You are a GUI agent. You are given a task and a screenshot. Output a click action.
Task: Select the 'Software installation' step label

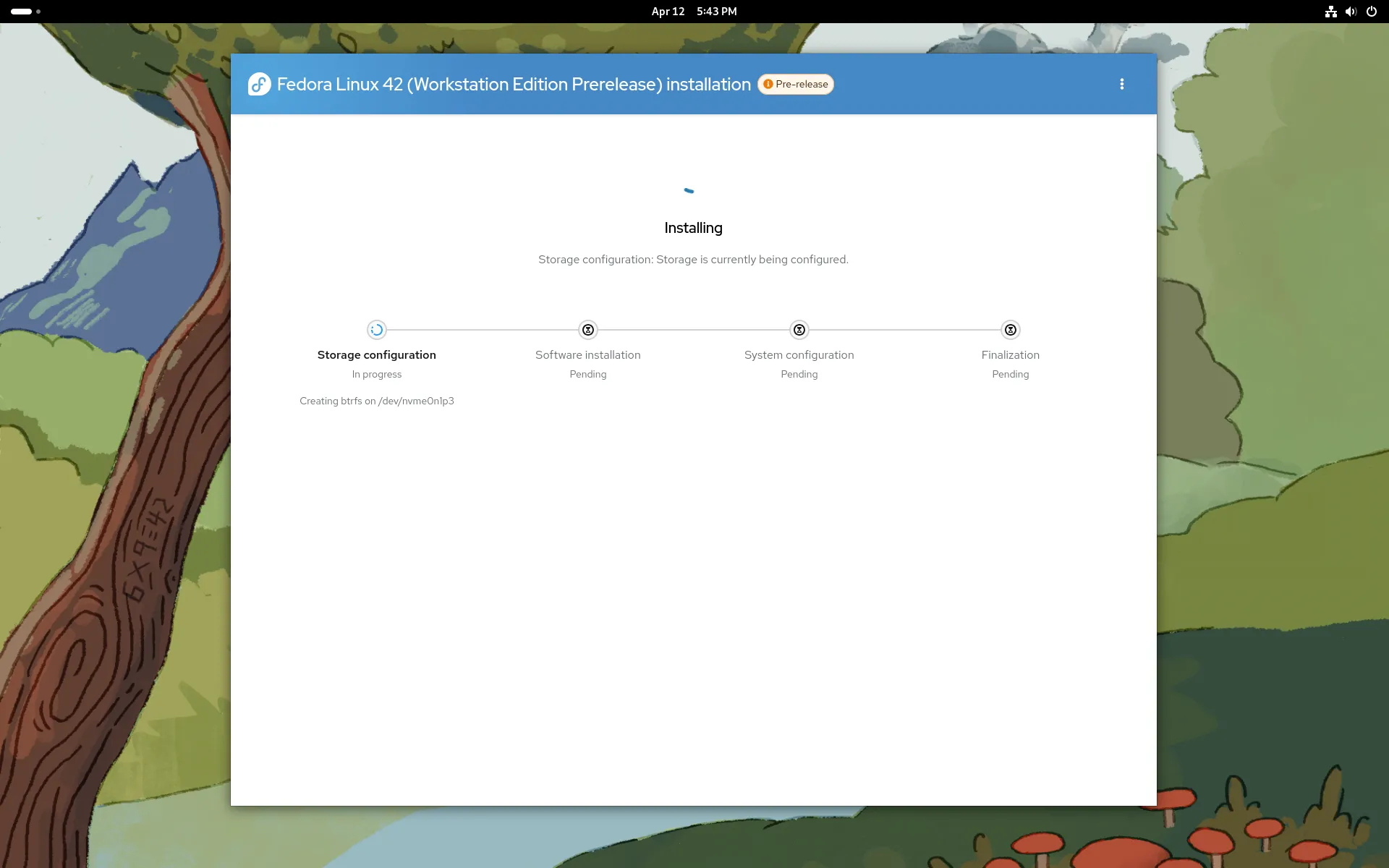(x=588, y=354)
